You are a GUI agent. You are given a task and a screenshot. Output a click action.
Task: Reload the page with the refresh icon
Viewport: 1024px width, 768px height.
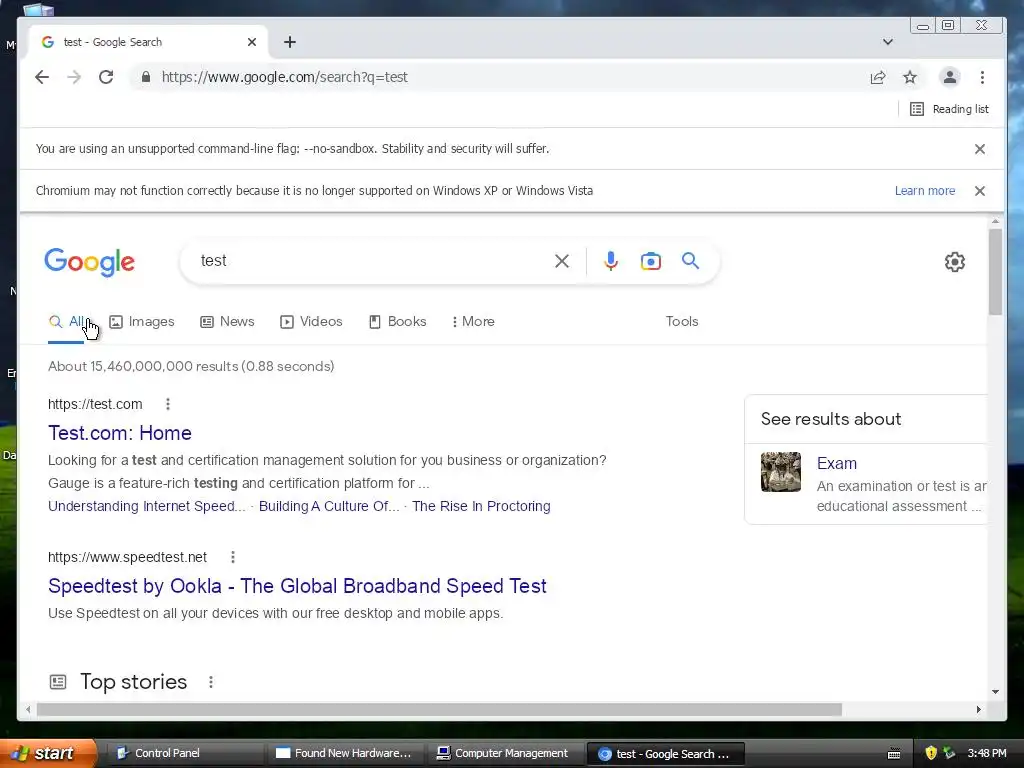point(106,77)
